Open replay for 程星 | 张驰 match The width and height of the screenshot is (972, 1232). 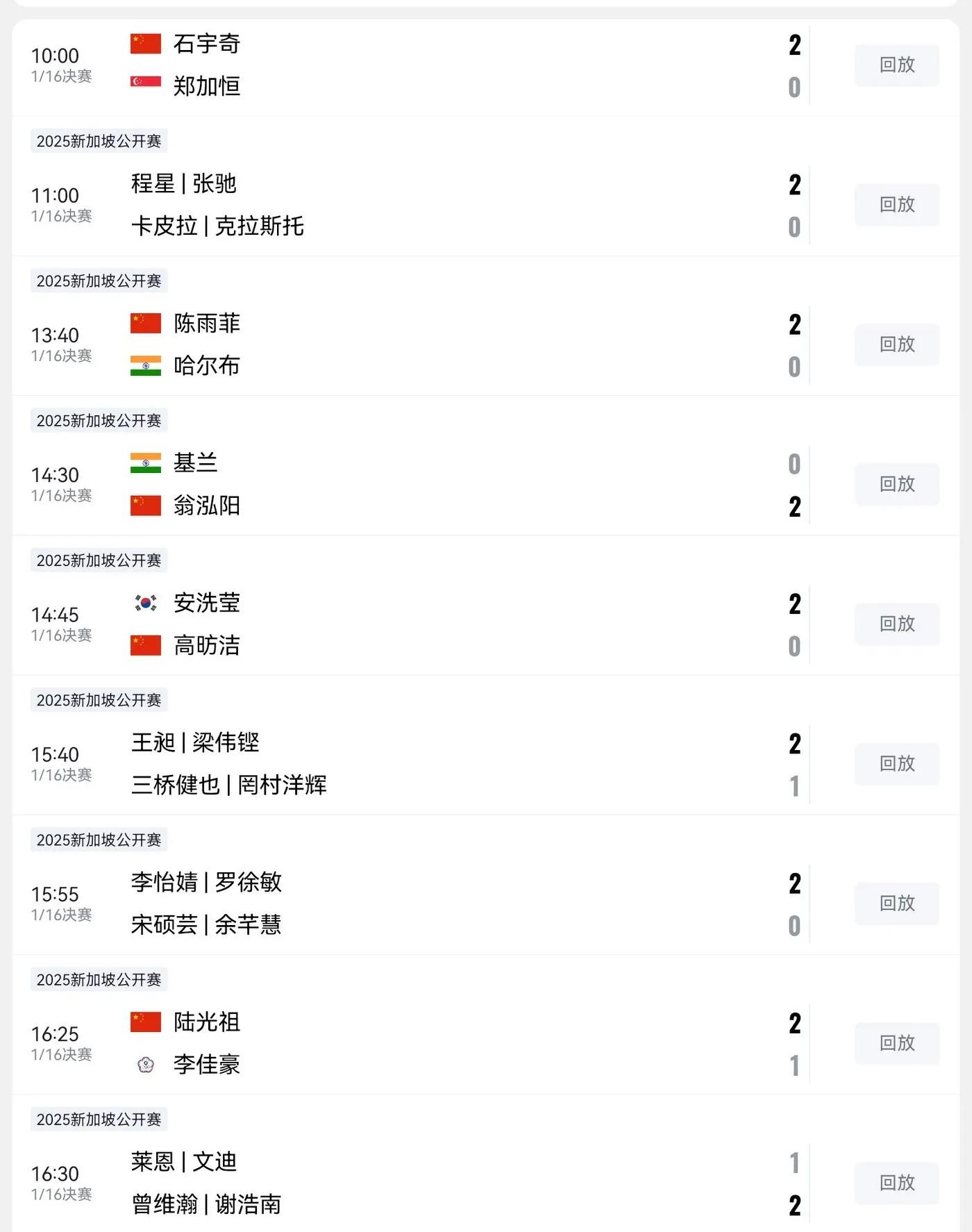point(897,205)
